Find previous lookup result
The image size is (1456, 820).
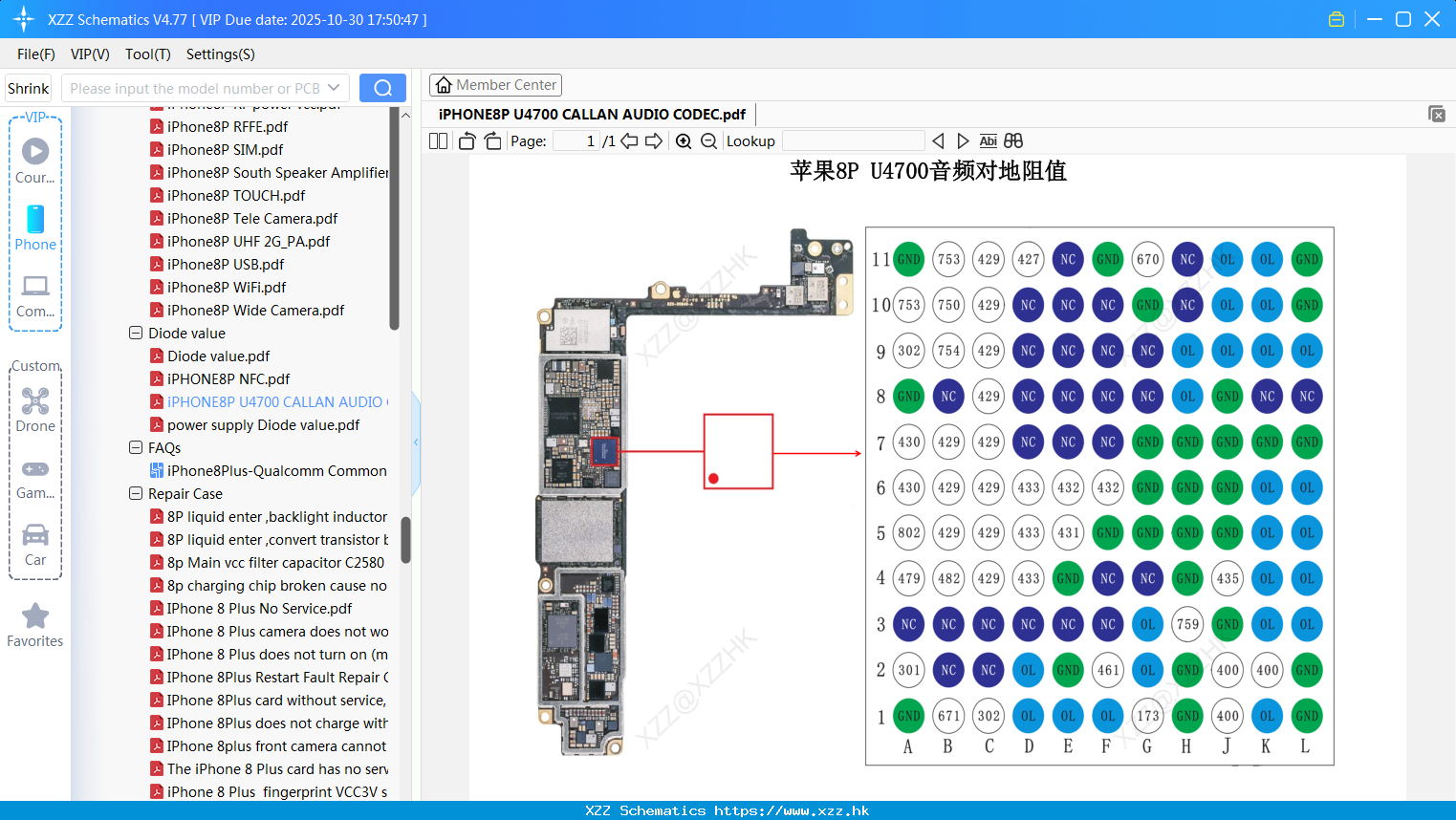tap(938, 141)
